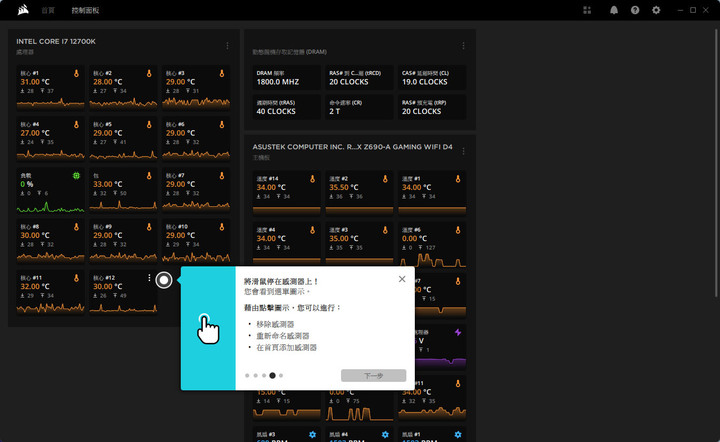Click the 31.00 °C reading on 核心 #1
Viewport: 720px width, 442px height.
click(35, 82)
